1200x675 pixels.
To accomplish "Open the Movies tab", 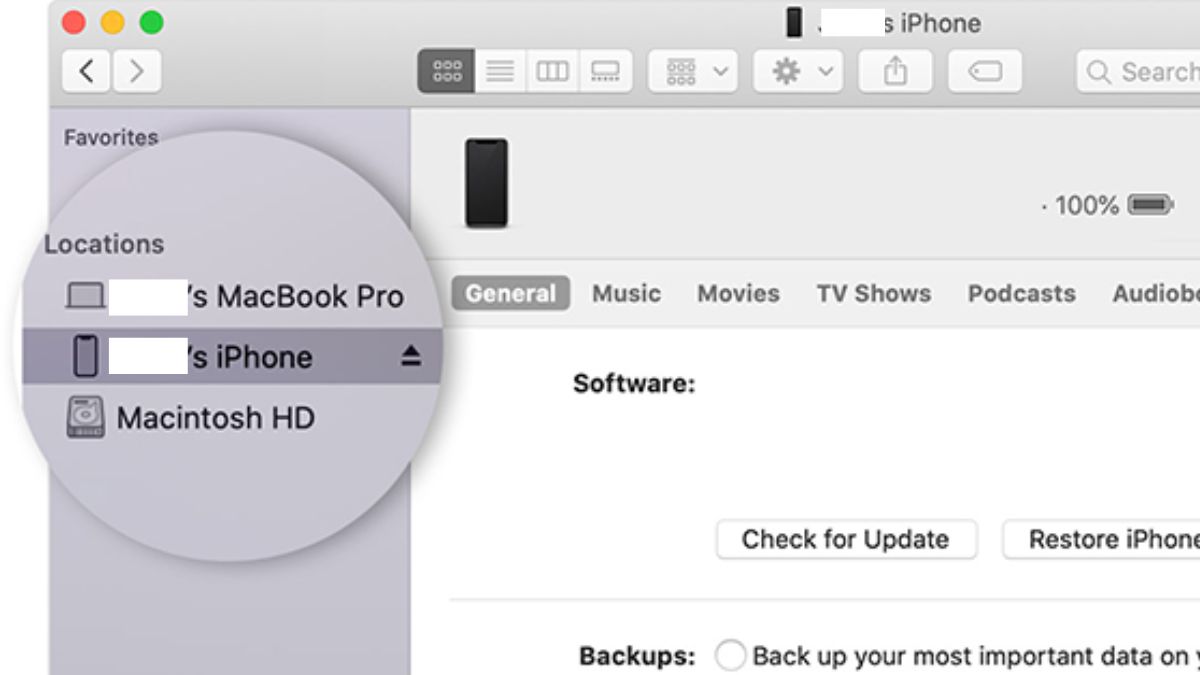I will [x=738, y=293].
